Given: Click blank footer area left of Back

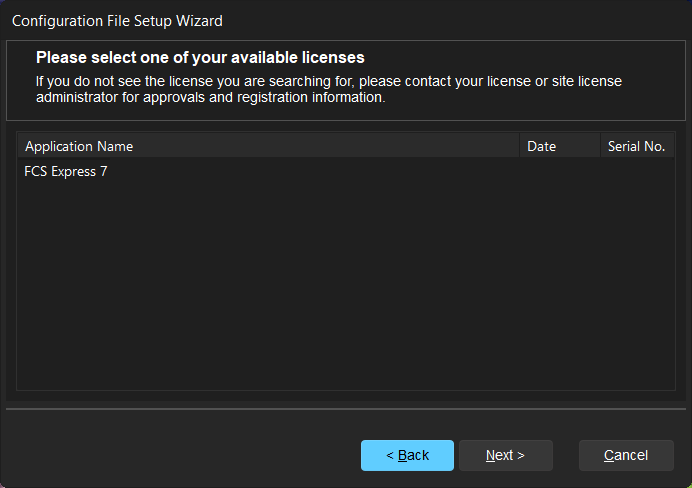Looking at the screenshot, I should (180, 455).
